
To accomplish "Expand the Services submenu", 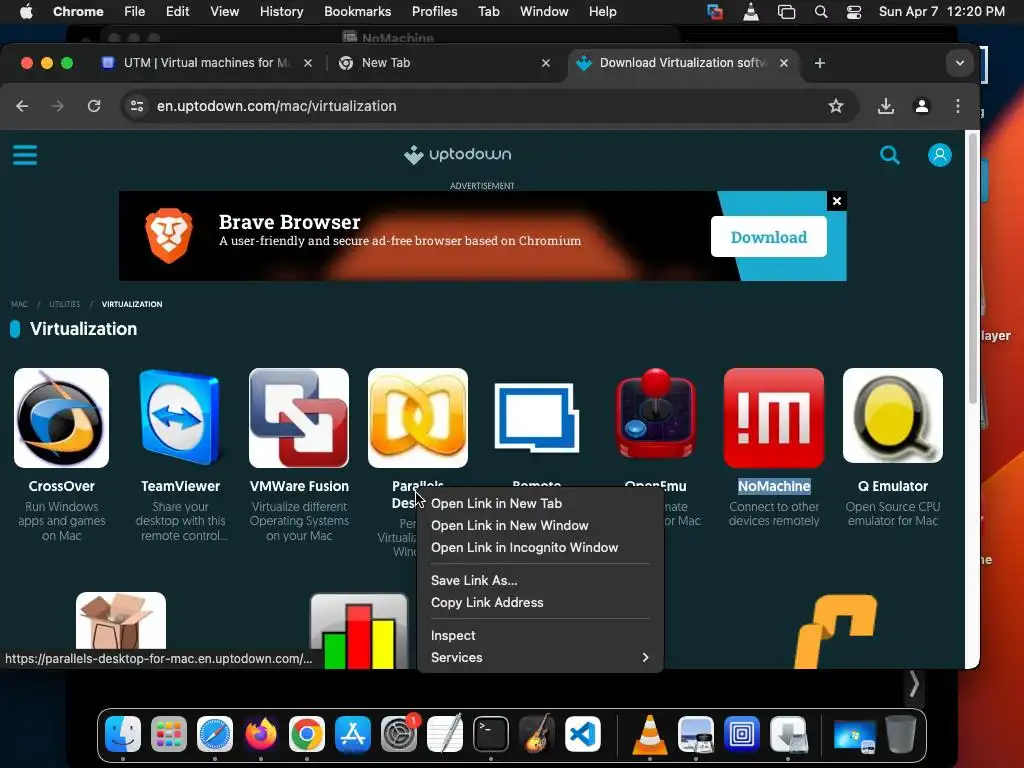I will click(539, 658).
